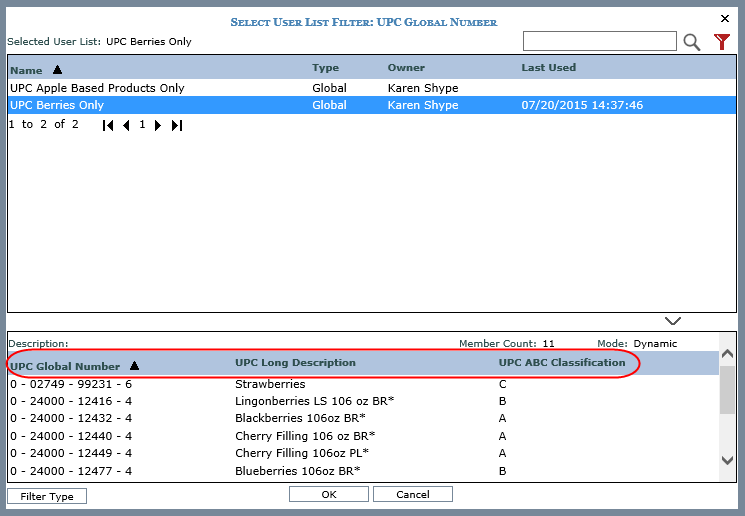
Task: Click UPC number 0 - 24000 - 12416 - 4
Action: pos(71,401)
